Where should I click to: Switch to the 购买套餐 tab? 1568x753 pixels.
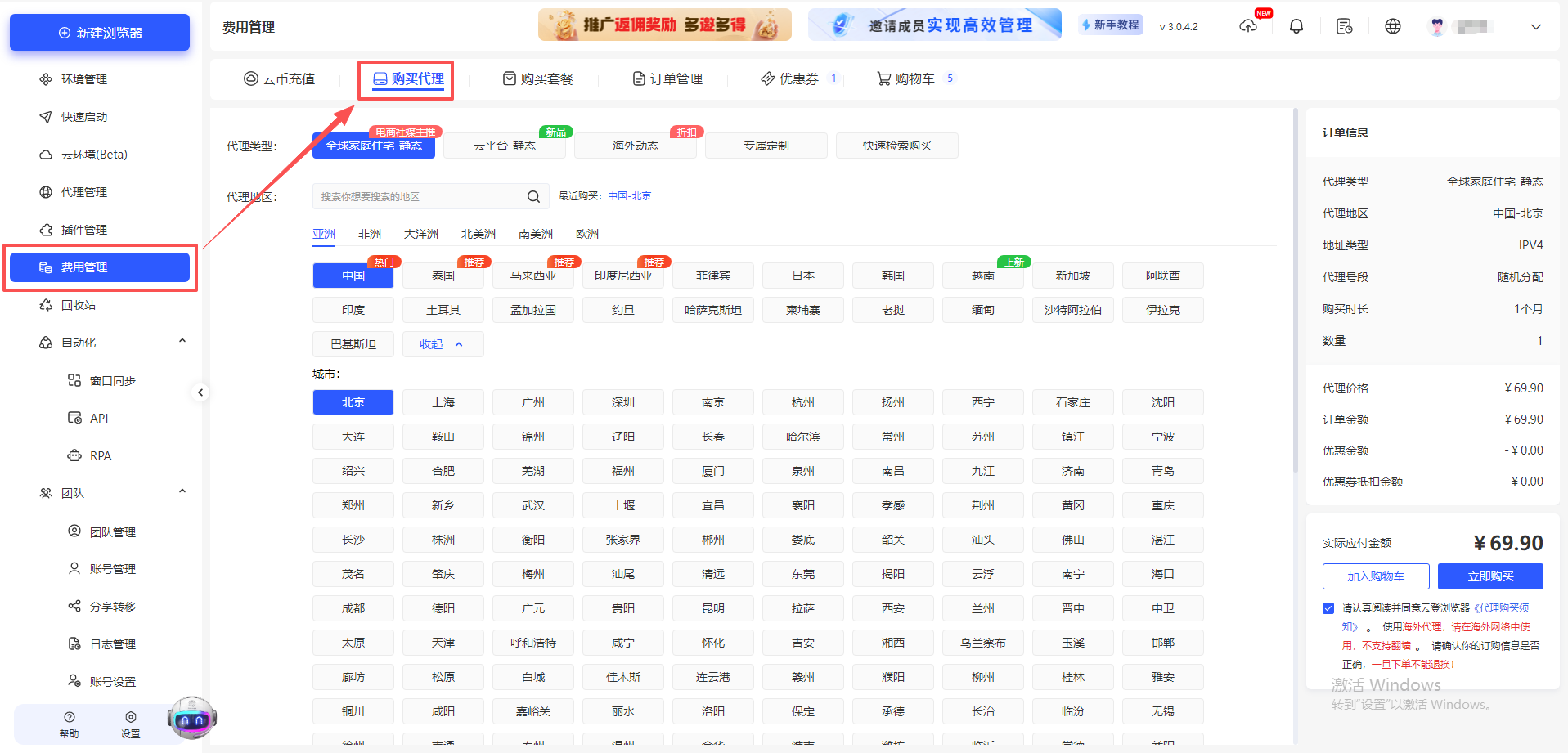pos(540,78)
